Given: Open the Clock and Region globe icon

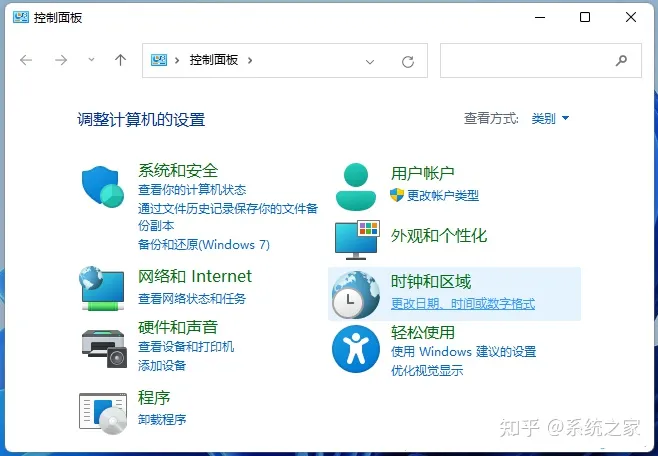Looking at the screenshot, I should (356, 294).
